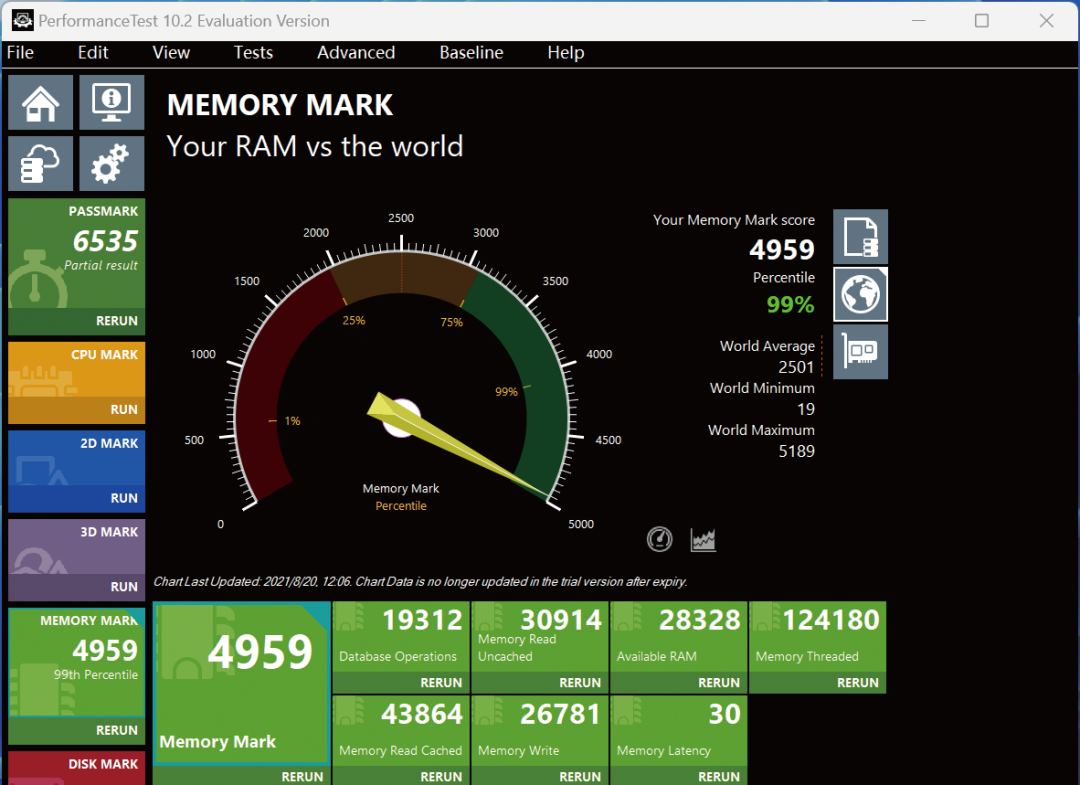
Task: Maximize the PerformanceTest window
Action: pyautogui.click(x=982, y=21)
